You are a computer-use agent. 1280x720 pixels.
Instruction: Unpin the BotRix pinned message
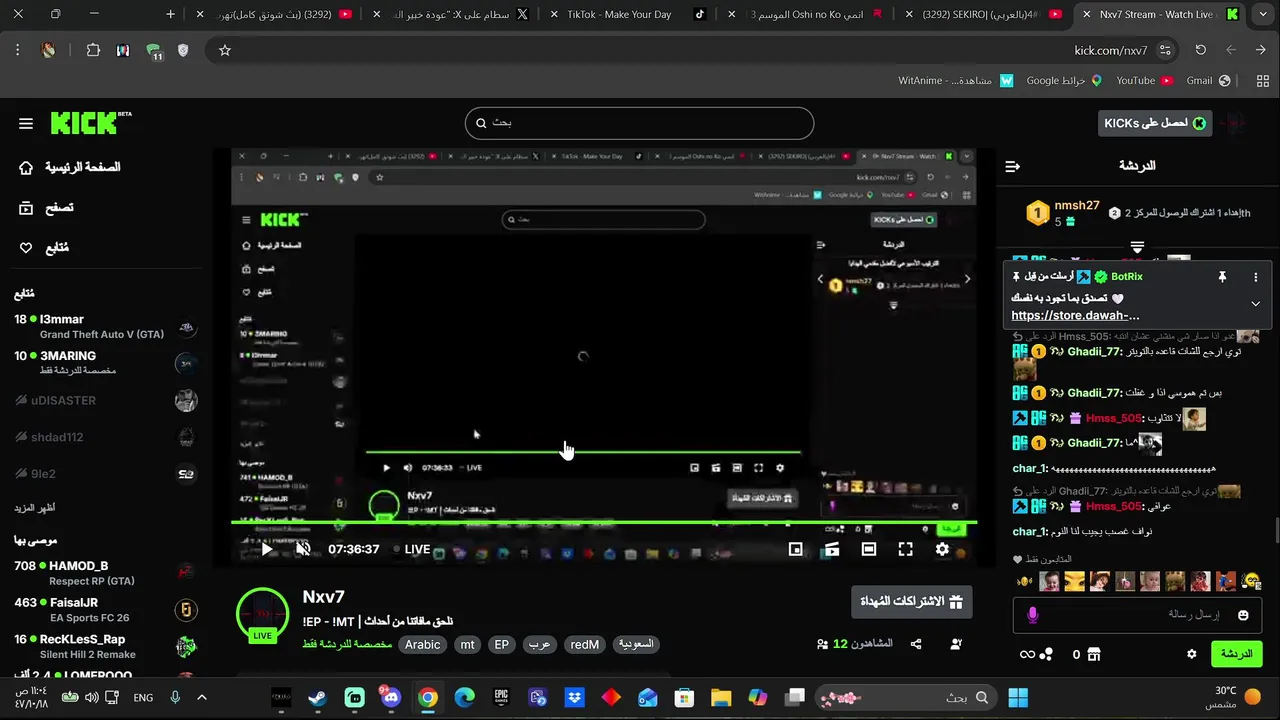pyautogui.click(x=1222, y=277)
